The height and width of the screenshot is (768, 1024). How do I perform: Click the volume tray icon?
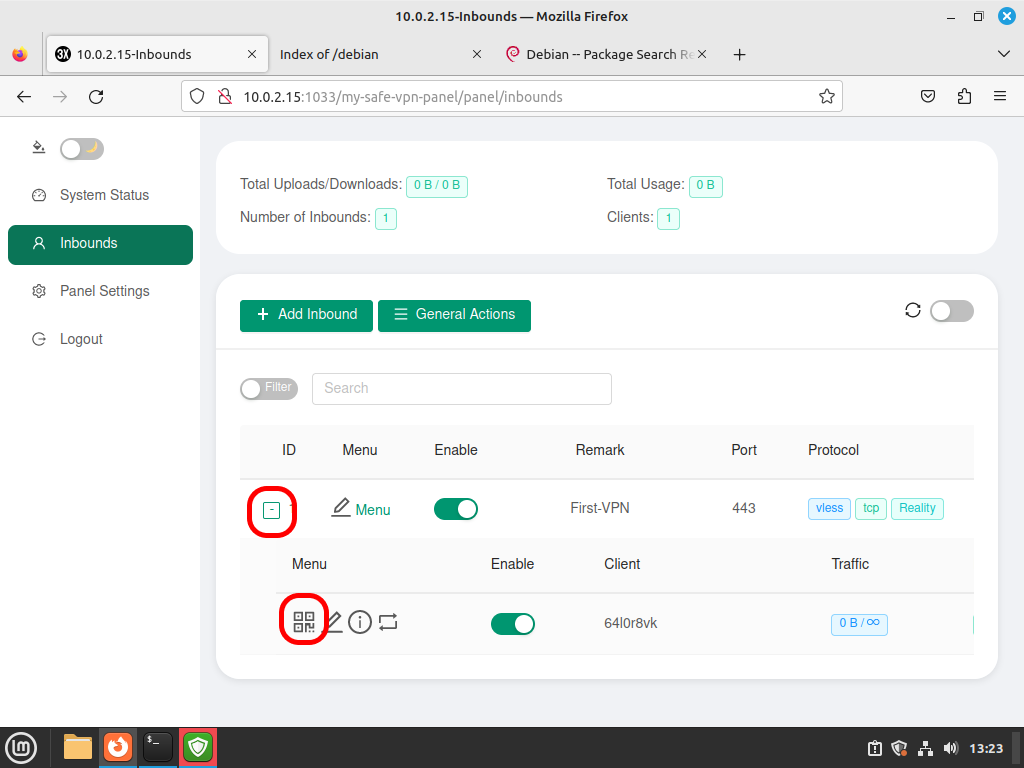pyautogui.click(x=951, y=748)
